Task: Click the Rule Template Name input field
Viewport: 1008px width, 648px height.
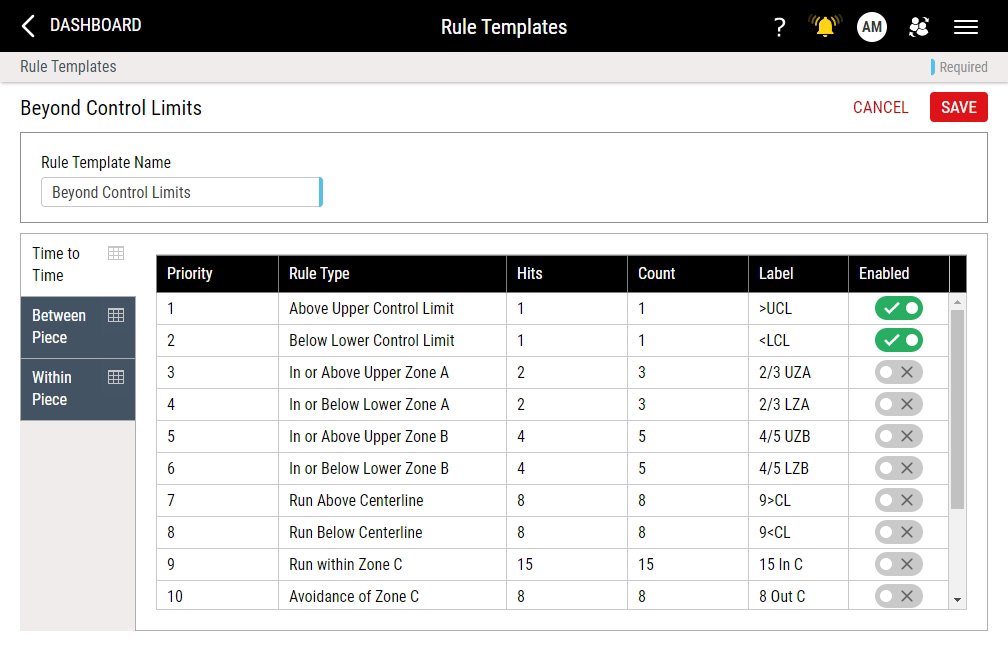Action: pos(180,192)
